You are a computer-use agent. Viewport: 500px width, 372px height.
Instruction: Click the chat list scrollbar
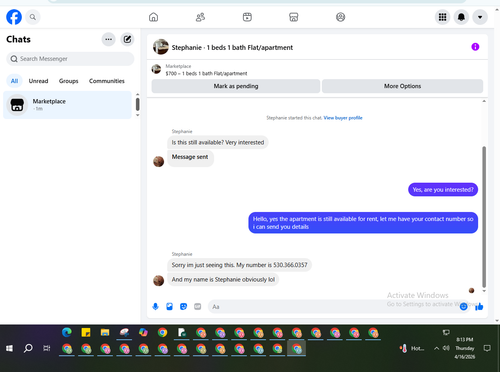137,104
